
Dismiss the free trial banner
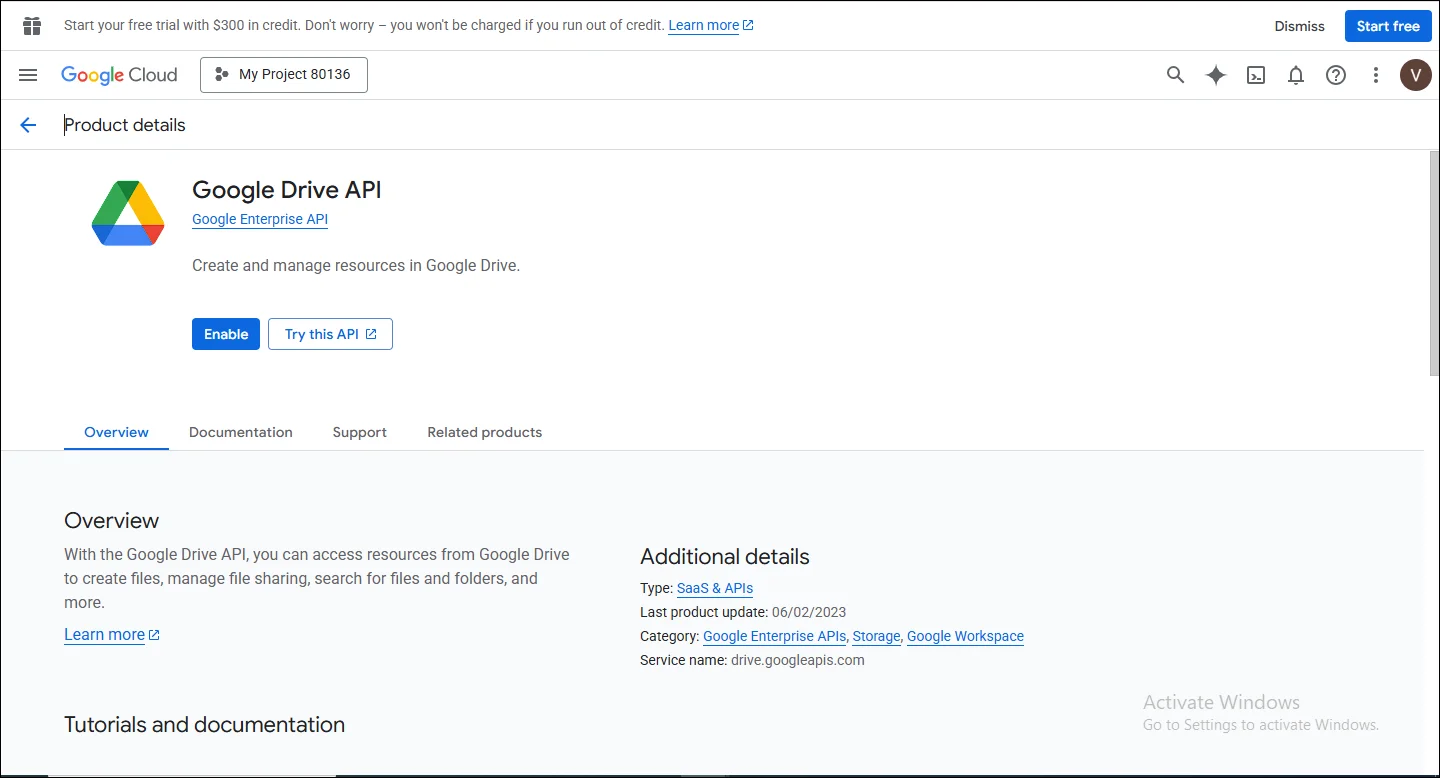pyautogui.click(x=1300, y=26)
